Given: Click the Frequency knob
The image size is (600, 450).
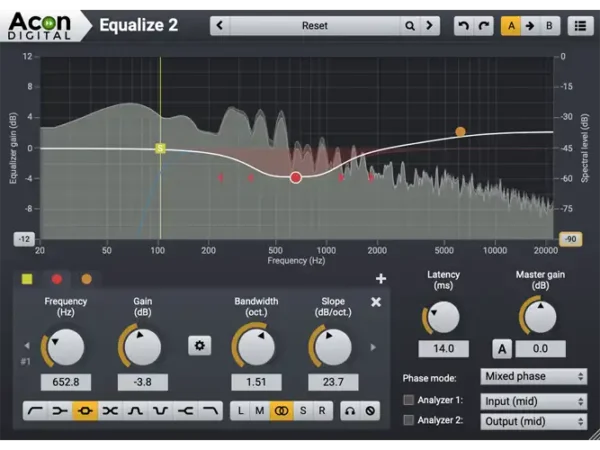Looking at the screenshot, I should point(65,347).
